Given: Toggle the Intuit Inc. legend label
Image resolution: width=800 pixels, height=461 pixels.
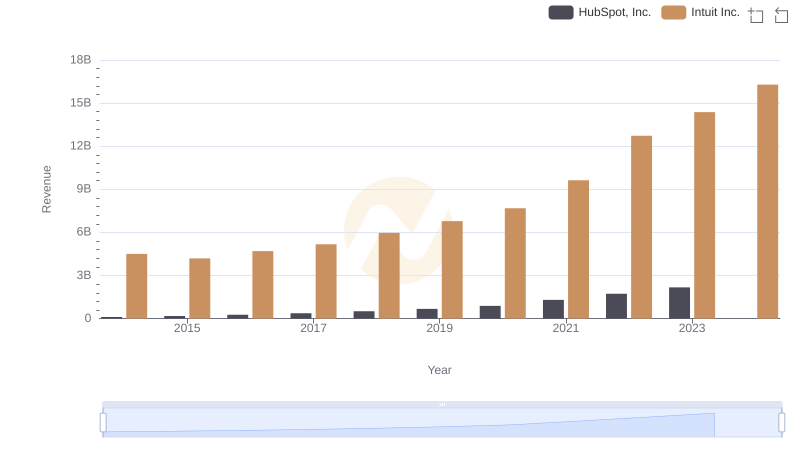Looking at the screenshot, I should click(715, 12).
